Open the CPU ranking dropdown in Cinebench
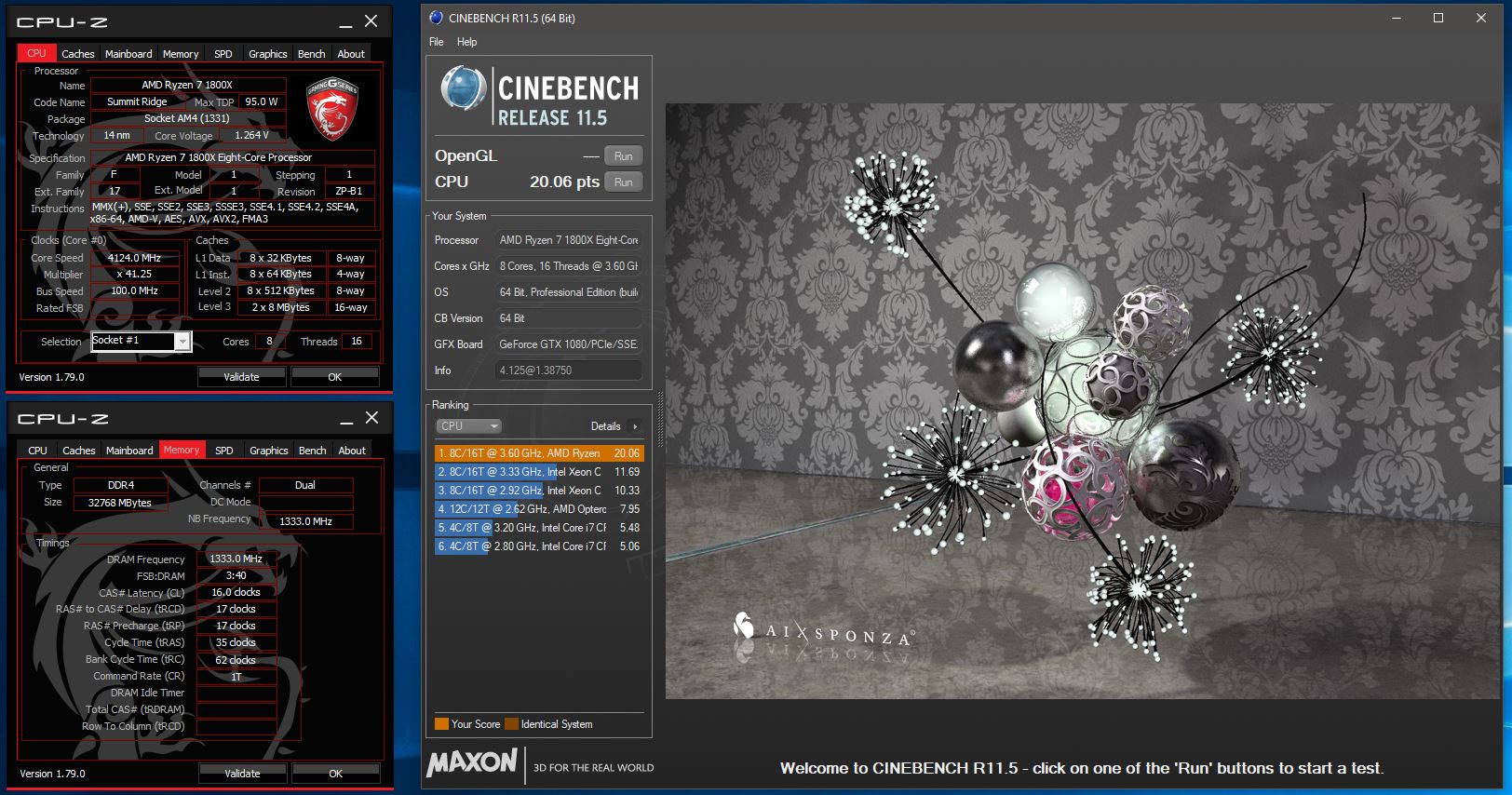This screenshot has width=1512, height=795. click(469, 426)
